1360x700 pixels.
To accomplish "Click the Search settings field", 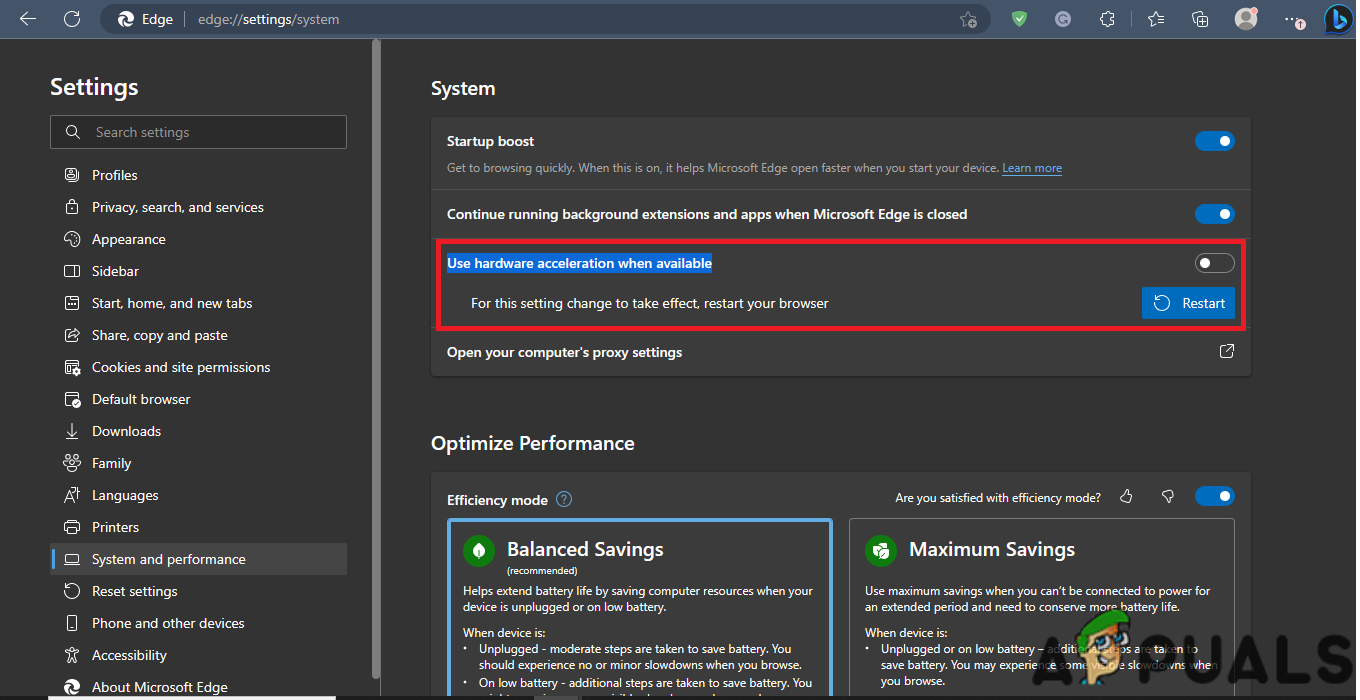I will [x=198, y=131].
